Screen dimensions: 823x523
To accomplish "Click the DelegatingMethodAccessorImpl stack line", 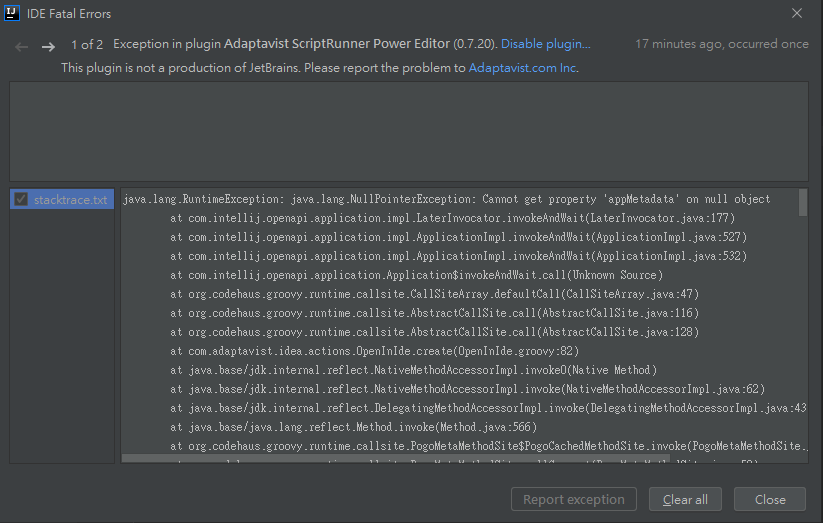I will coord(488,408).
